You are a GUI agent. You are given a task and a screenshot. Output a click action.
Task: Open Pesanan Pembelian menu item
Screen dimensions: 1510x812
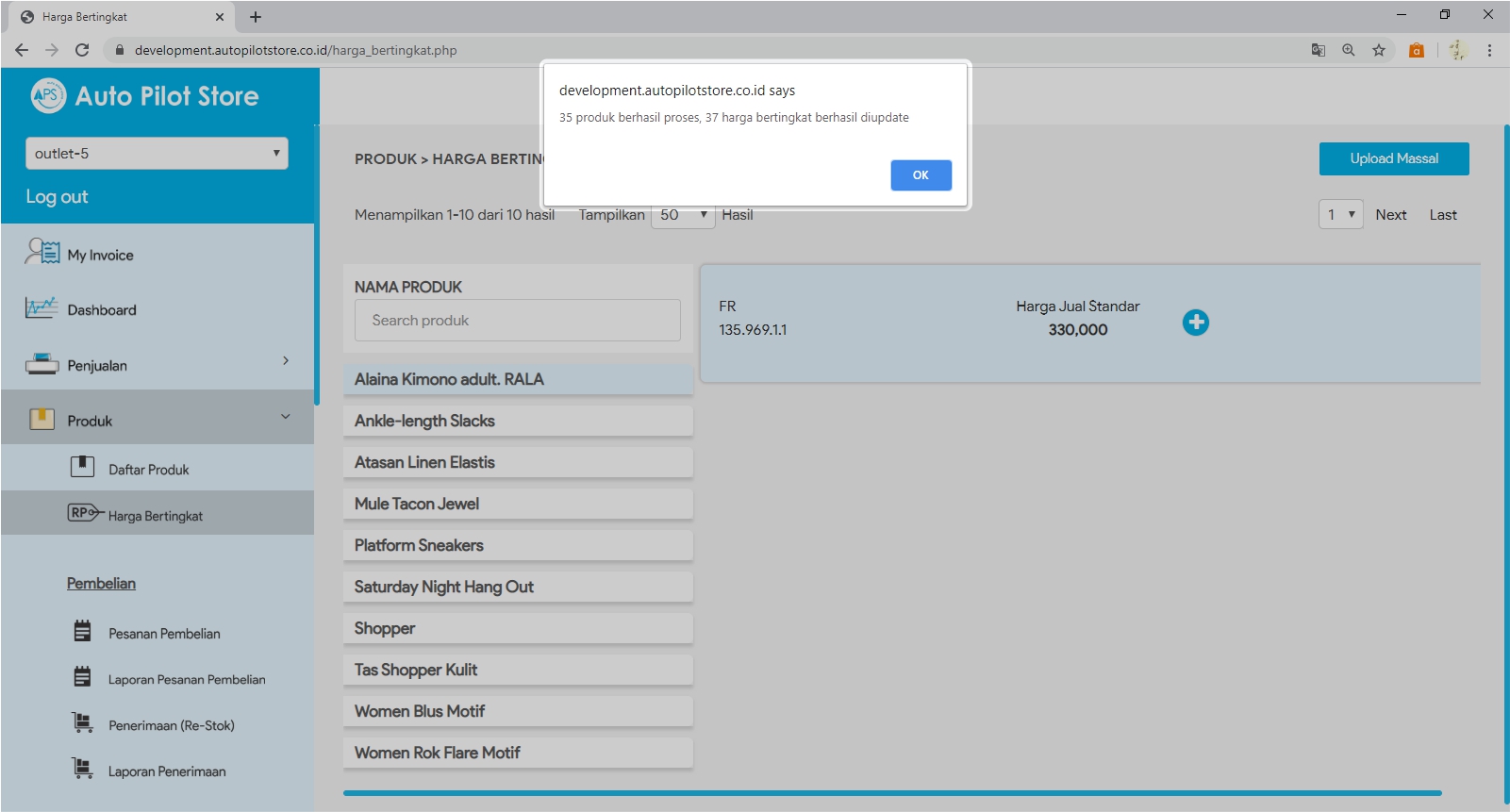click(x=164, y=634)
